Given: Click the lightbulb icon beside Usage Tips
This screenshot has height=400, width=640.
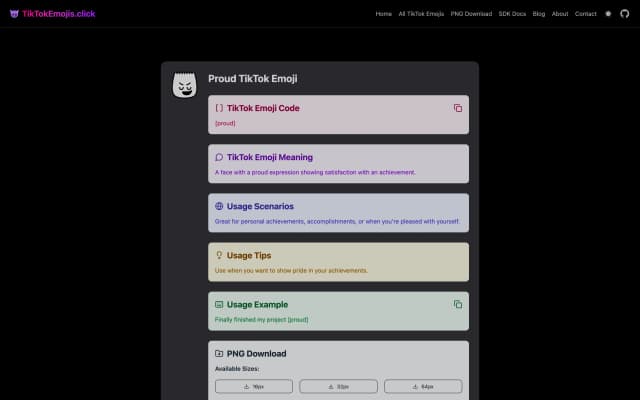Looking at the screenshot, I should [x=219, y=255].
